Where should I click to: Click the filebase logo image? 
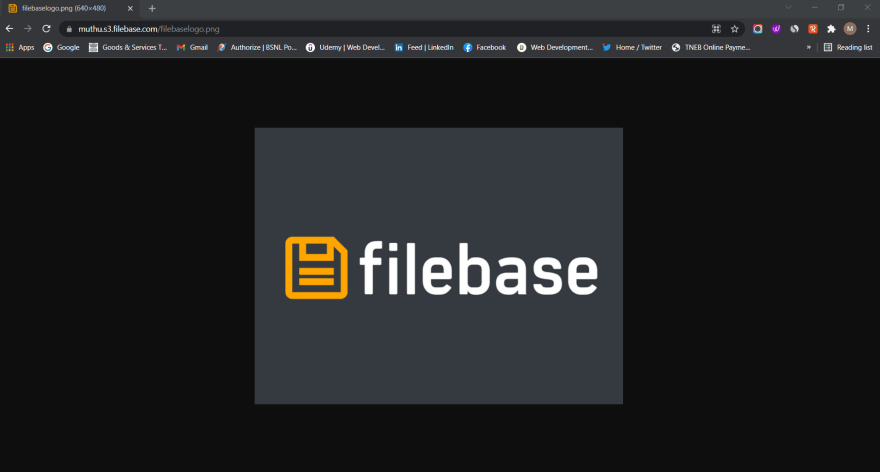[438, 266]
